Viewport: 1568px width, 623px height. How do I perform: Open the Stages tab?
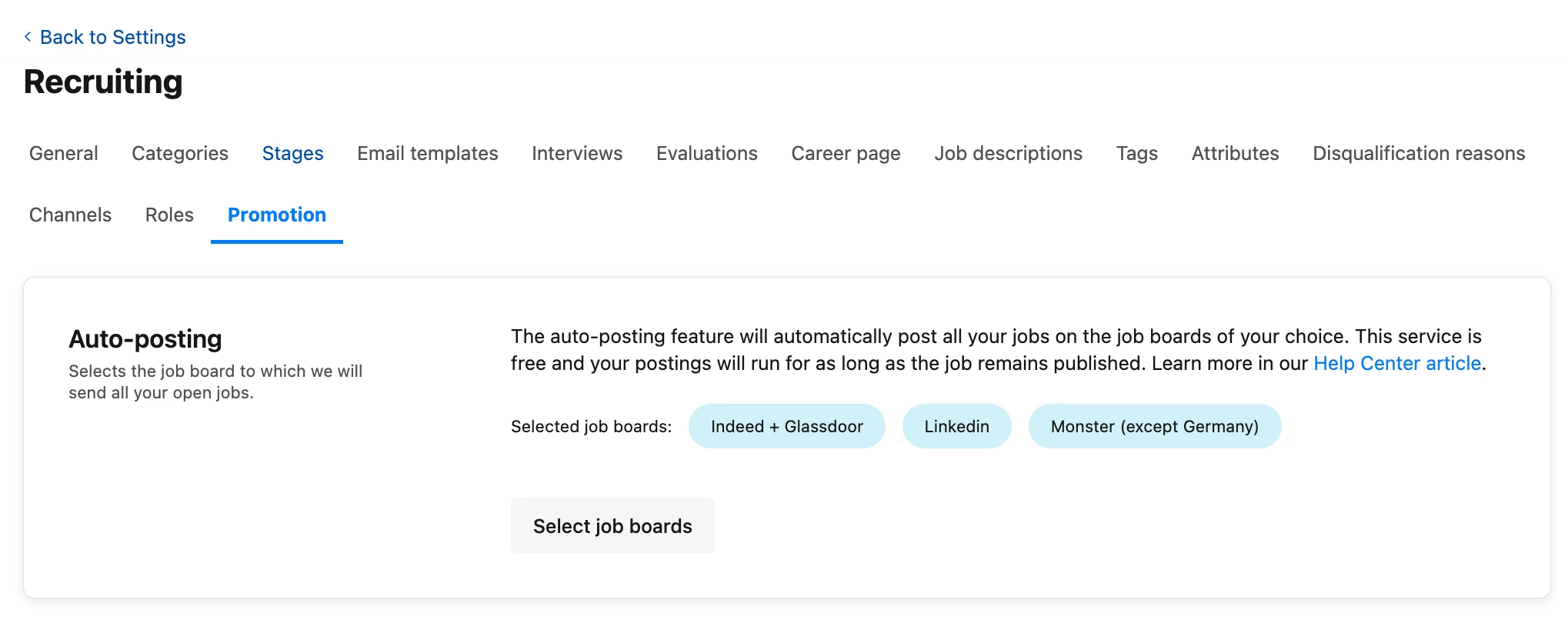coord(292,153)
